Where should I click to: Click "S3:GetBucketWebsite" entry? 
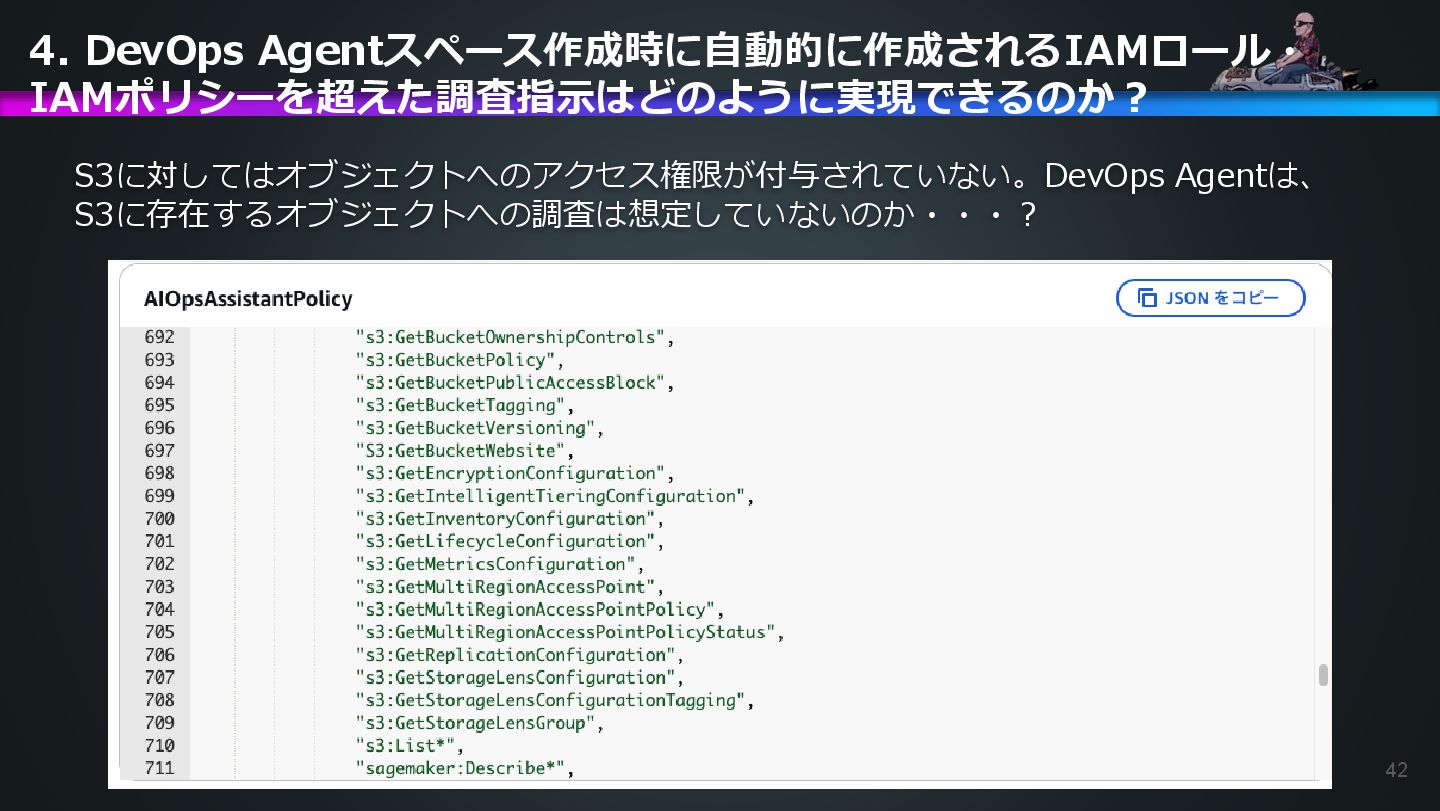[x=465, y=451]
